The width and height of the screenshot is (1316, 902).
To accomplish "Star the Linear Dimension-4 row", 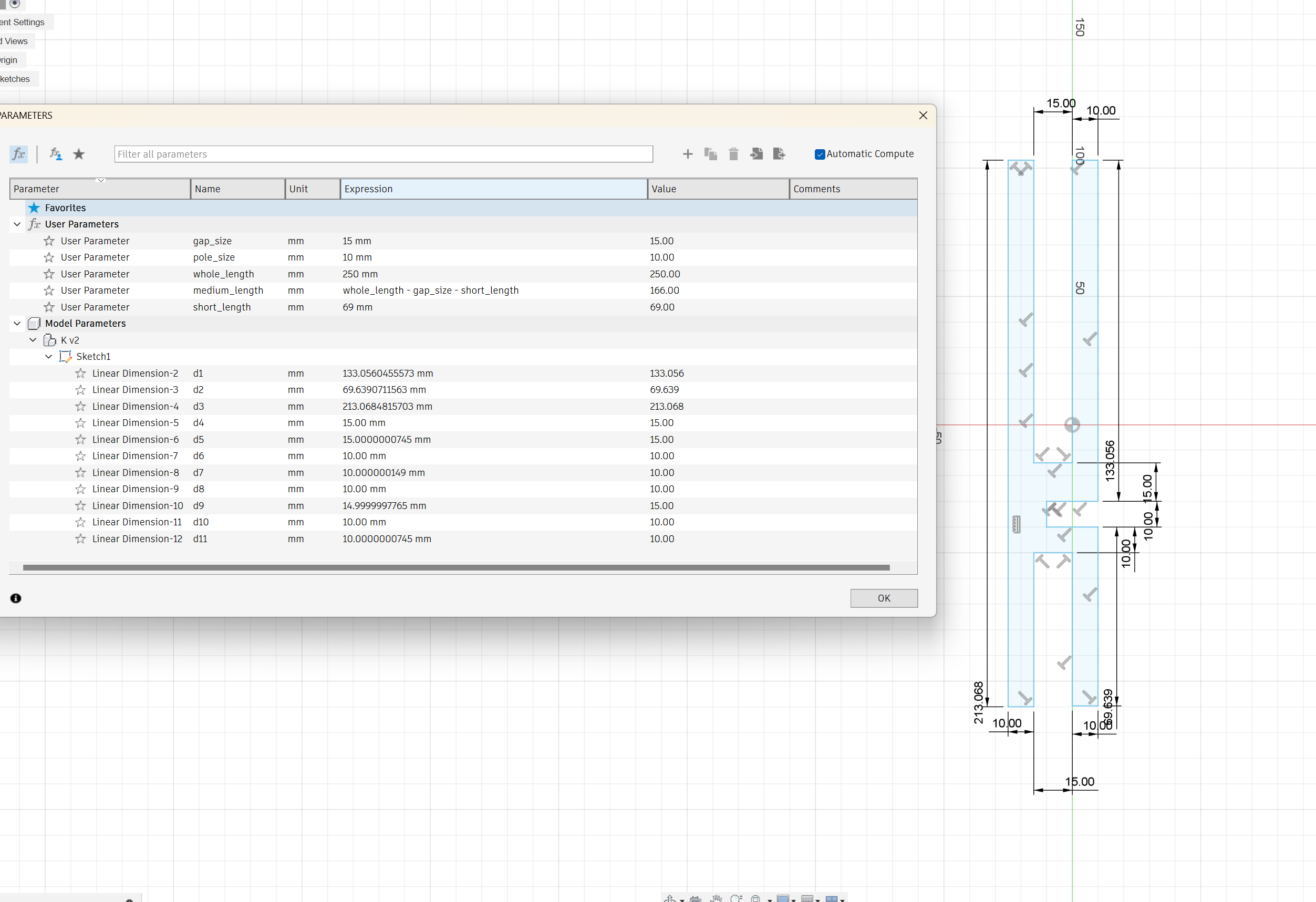I will click(x=80, y=407).
